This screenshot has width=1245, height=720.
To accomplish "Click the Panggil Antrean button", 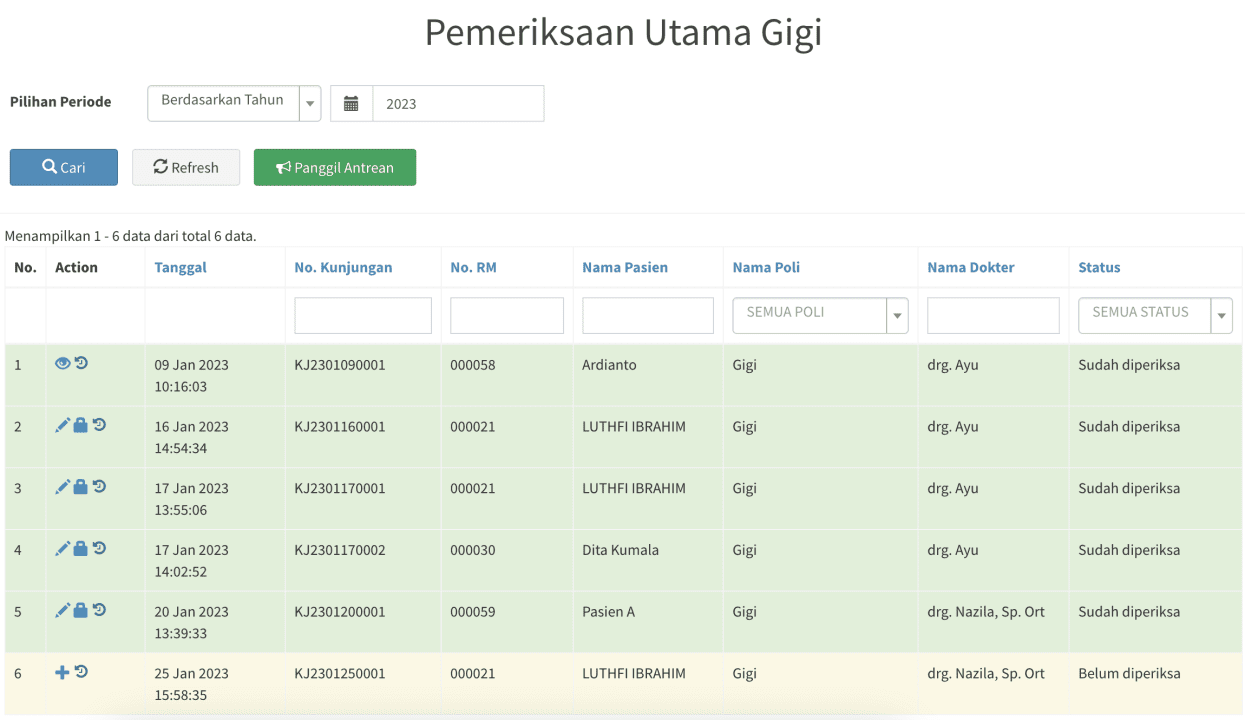I will 335,167.
